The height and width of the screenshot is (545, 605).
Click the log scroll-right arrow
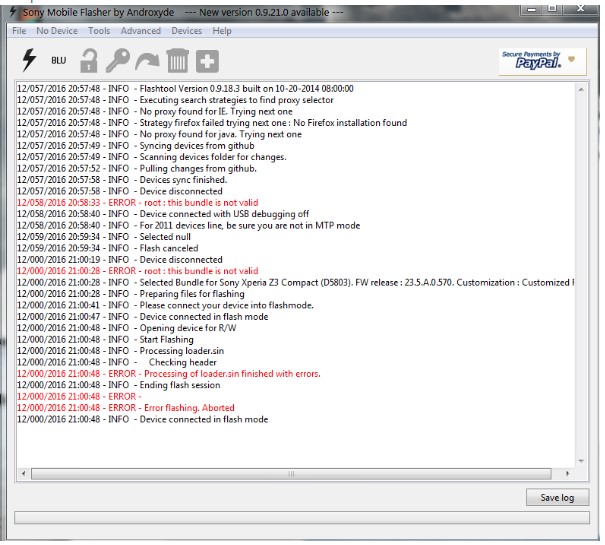(x=569, y=473)
